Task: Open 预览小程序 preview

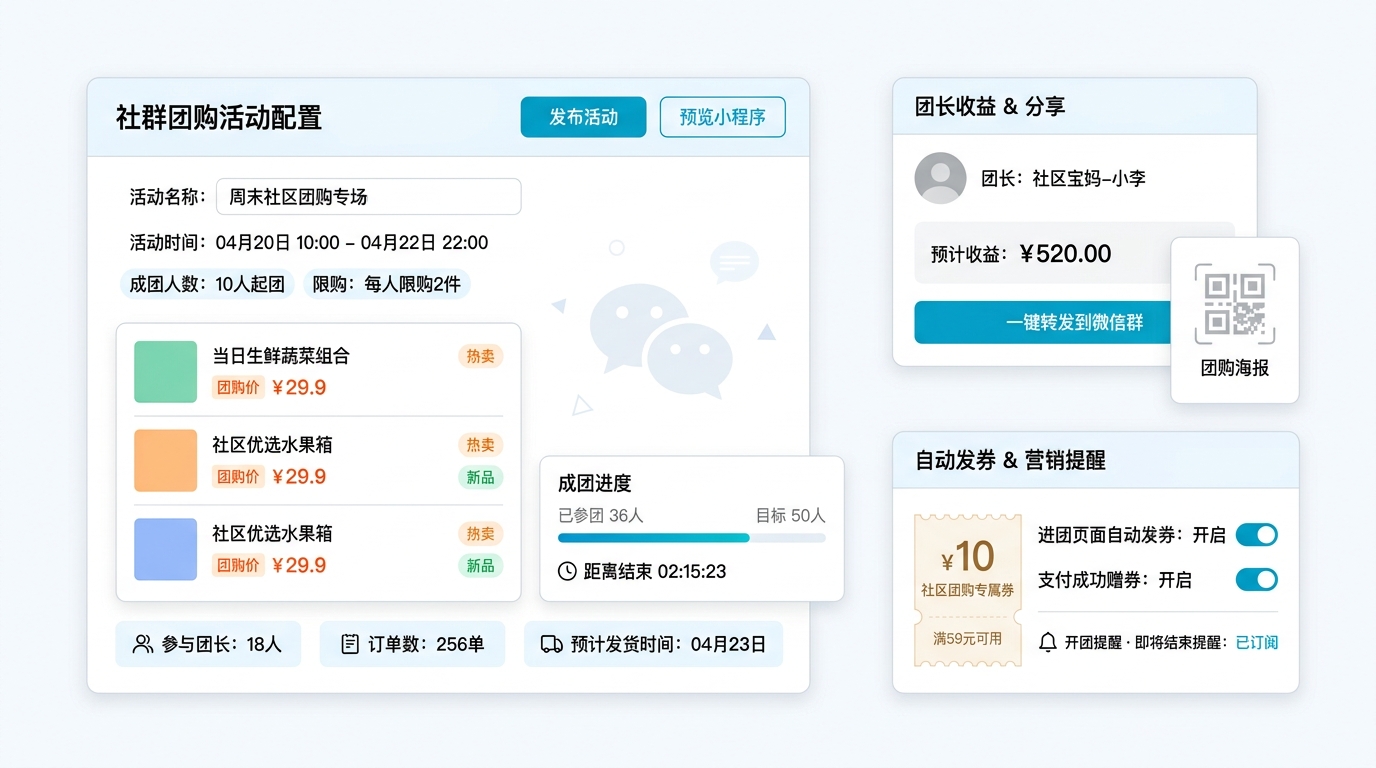Action: coord(722,117)
